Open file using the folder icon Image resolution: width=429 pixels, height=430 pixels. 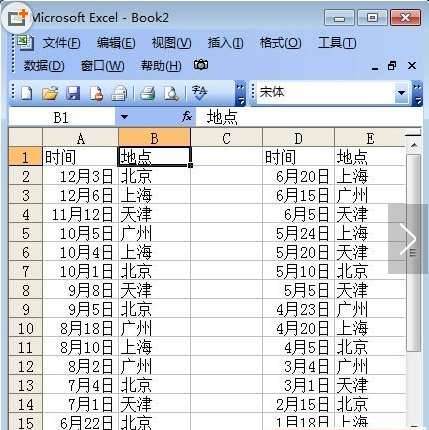pyautogui.click(x=50, y=93)
